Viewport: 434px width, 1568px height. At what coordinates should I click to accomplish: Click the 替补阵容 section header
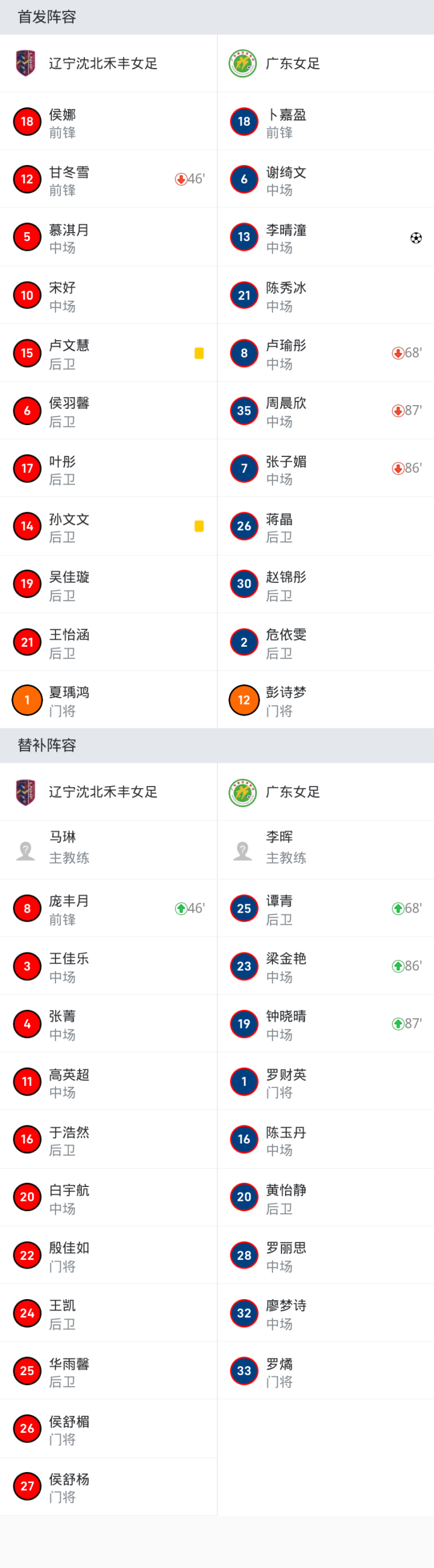tap(47, 745)
